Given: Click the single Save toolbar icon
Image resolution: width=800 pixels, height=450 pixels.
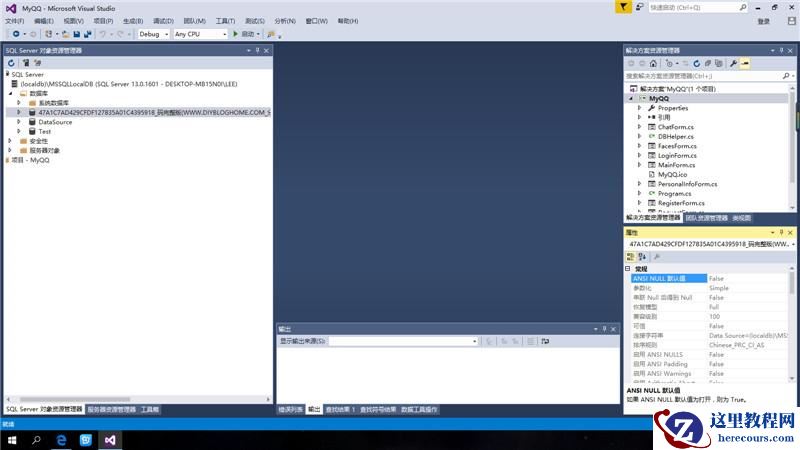Looking at the screenshot, I should click(x=77, y=34).
